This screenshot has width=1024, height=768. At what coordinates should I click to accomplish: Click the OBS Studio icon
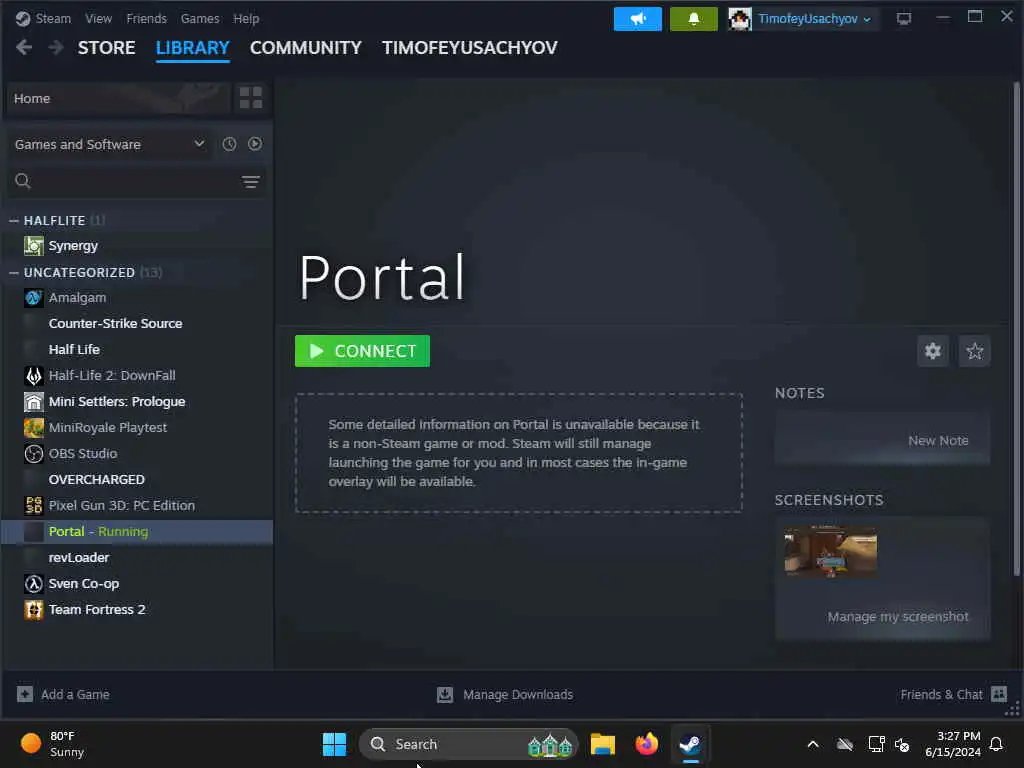click(x=33, y=453)
